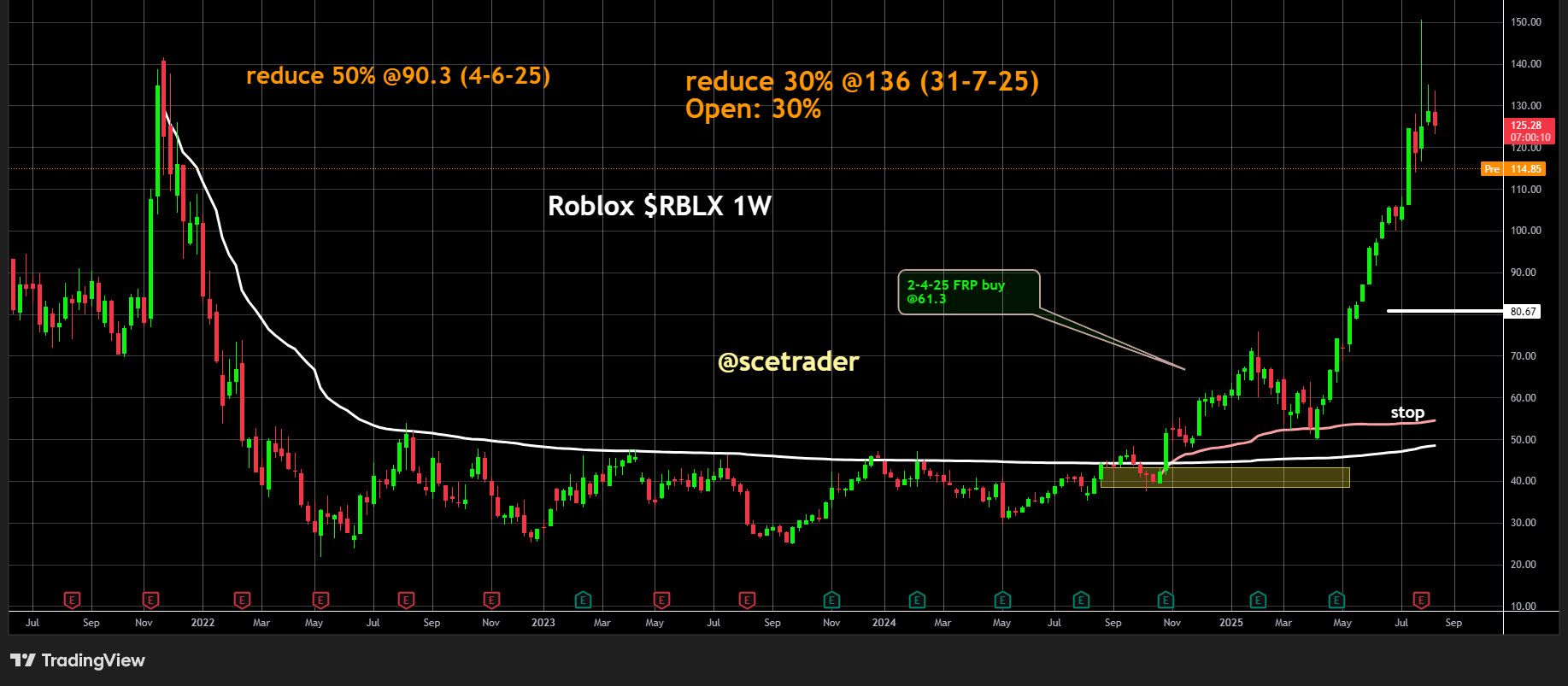Click the red earnings marker before Sep 2021
1568x686 pixels.
(x=73, y=601)
